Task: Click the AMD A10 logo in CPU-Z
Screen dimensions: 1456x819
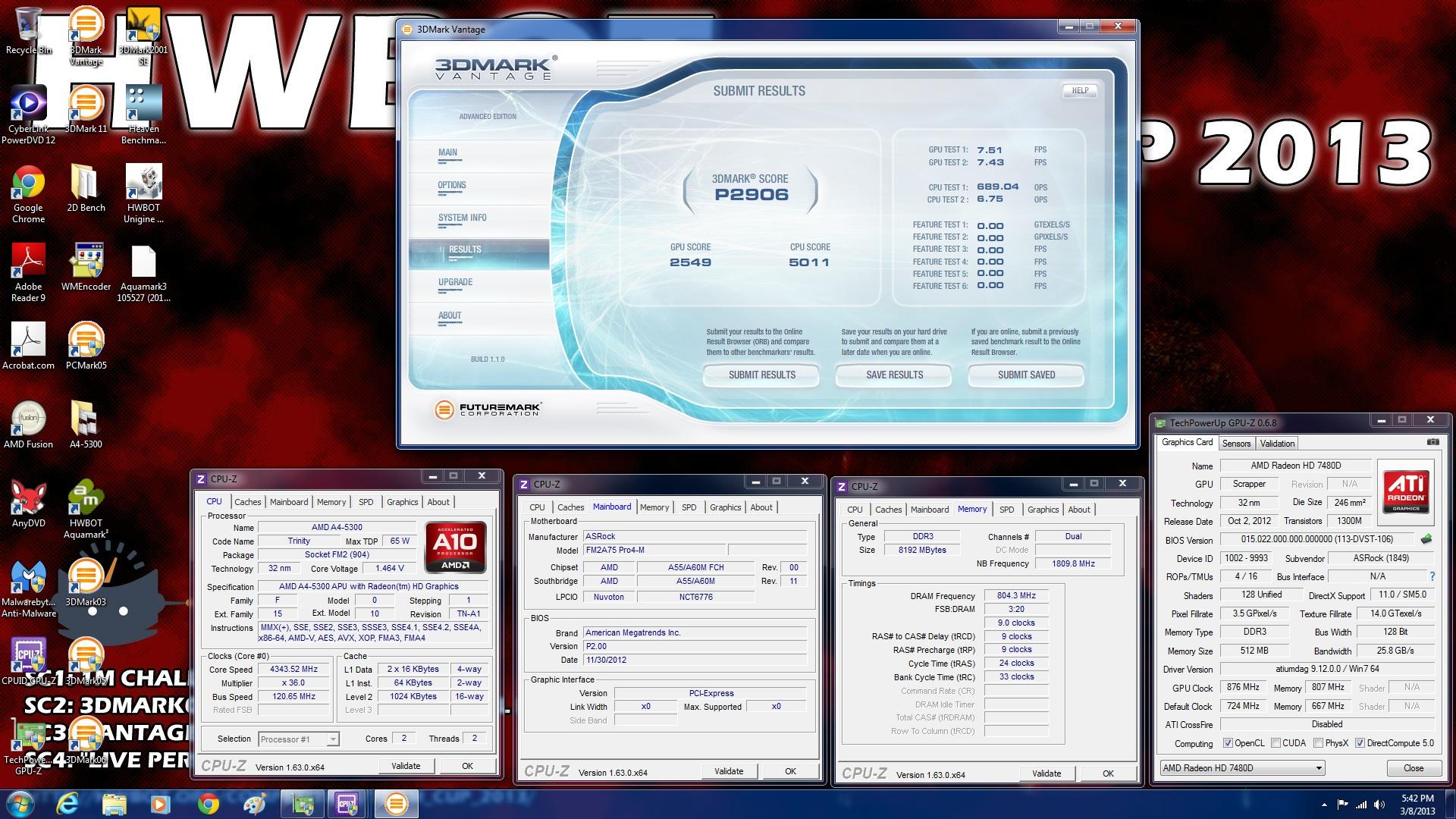Action: (455, 548)
